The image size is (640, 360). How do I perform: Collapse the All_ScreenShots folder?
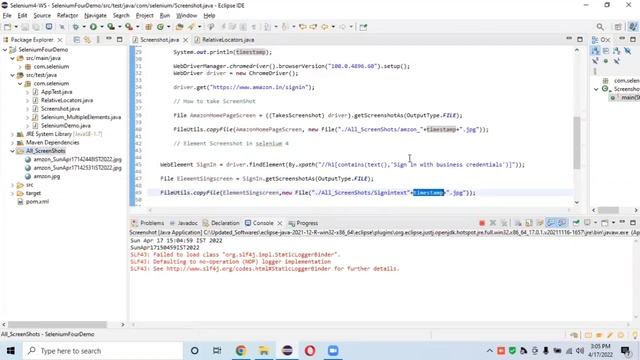pyautogui.click(x=13, y=151)
